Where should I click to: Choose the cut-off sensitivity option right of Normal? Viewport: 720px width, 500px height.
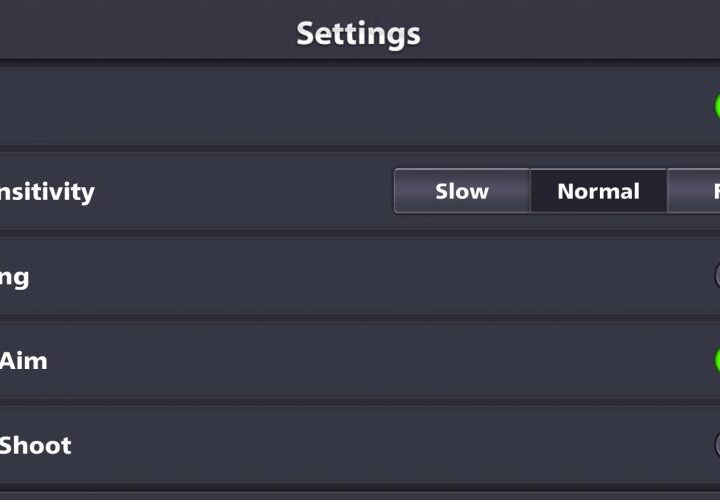(x=694, y=191)
